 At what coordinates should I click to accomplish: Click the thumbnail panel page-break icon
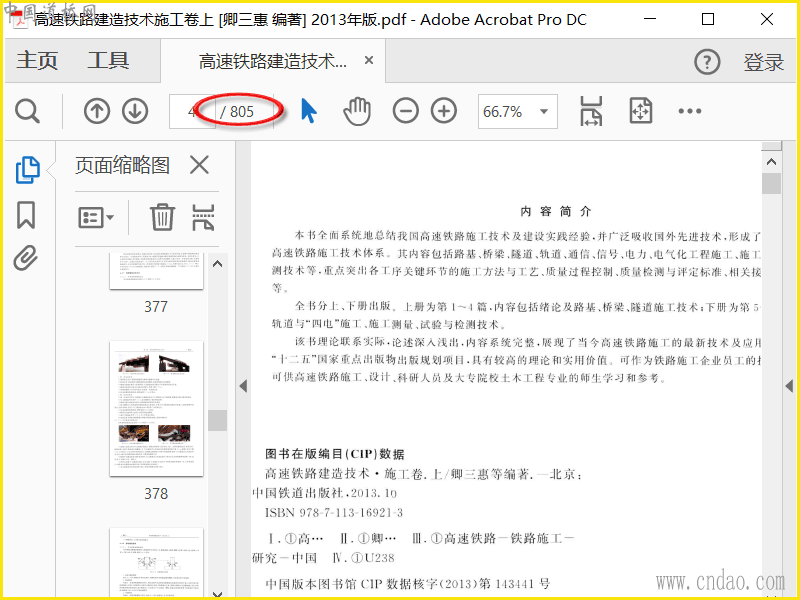(x=203, y=217)
